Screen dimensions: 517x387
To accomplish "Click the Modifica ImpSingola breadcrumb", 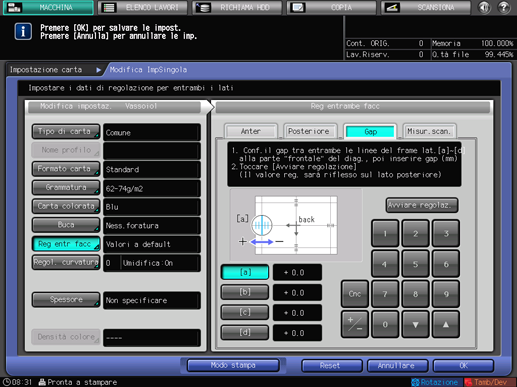I will 148,70.
